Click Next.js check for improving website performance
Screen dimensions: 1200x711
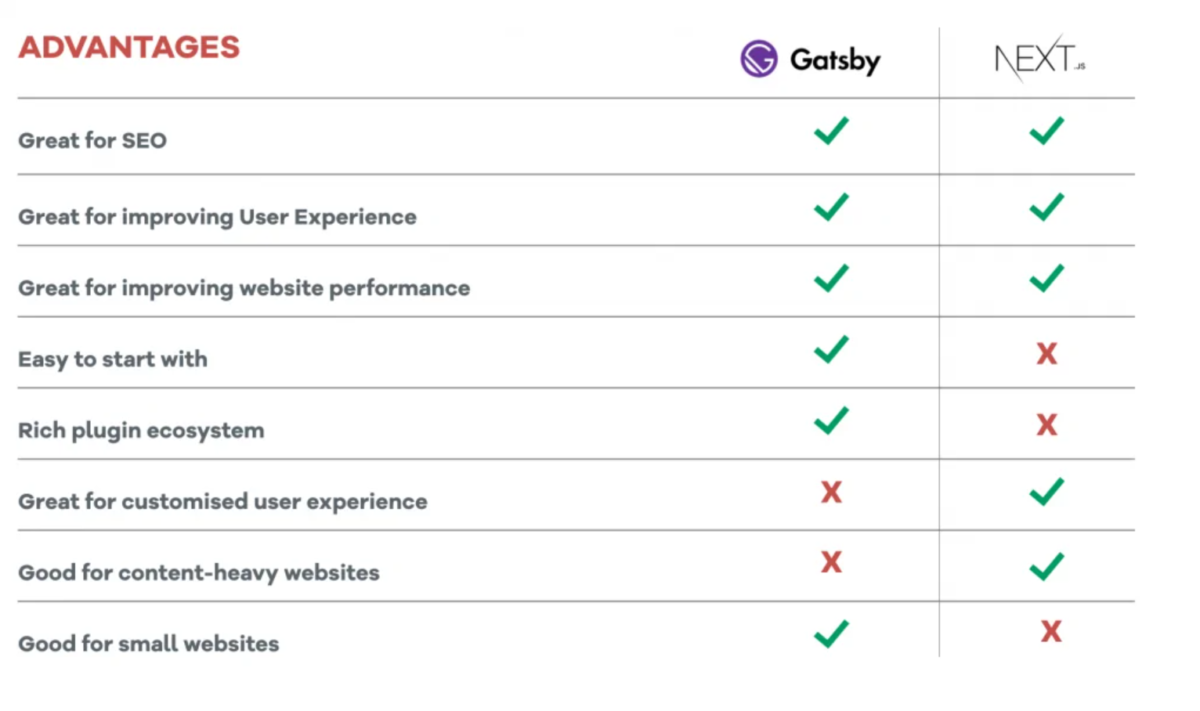point(1046,278)
